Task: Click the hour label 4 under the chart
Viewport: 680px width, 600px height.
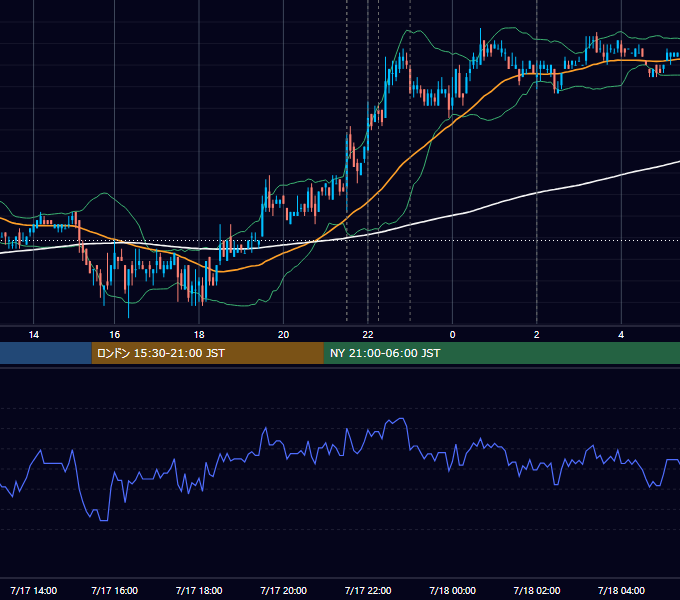Action: coord(621,335)
